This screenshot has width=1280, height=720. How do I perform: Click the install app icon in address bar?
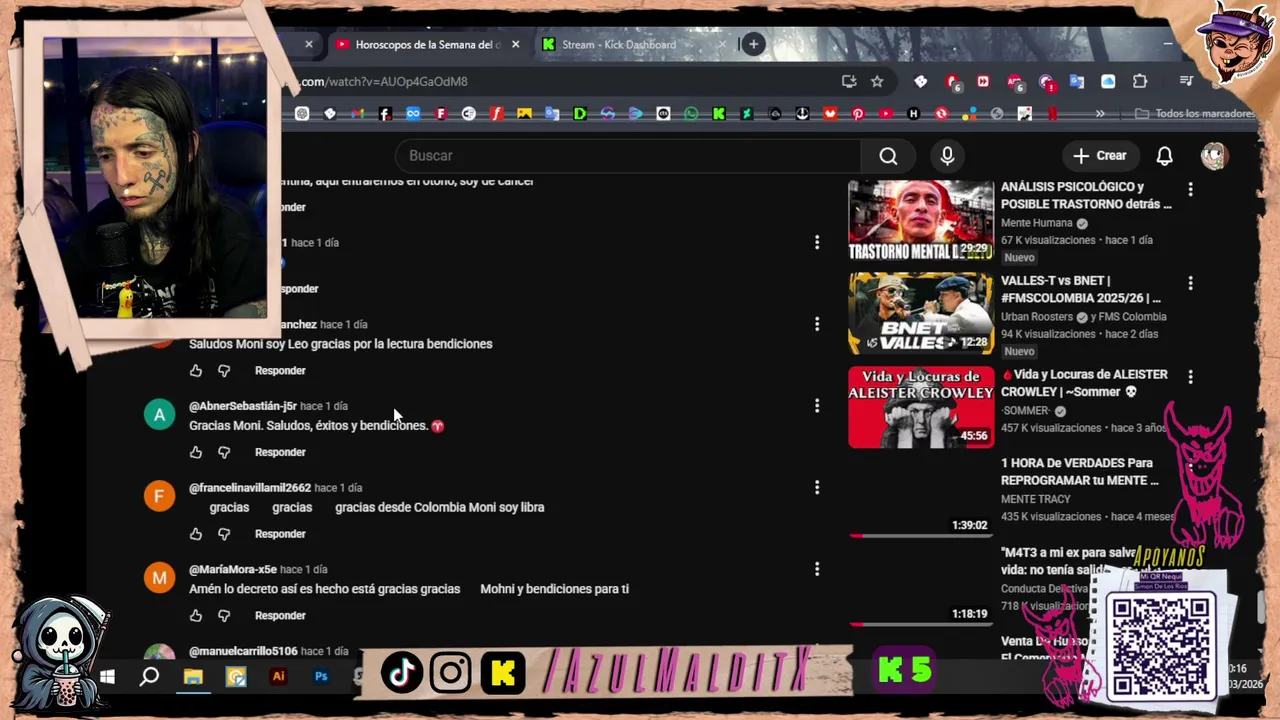pyautogui.click(x=849, y=81)
